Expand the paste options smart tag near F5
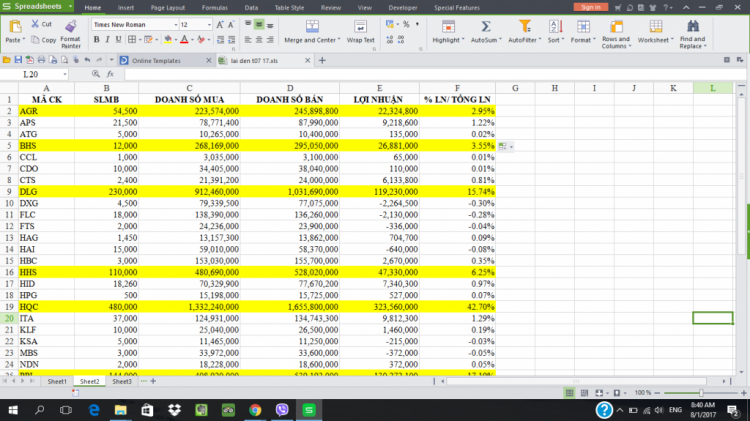 (506, 146)
